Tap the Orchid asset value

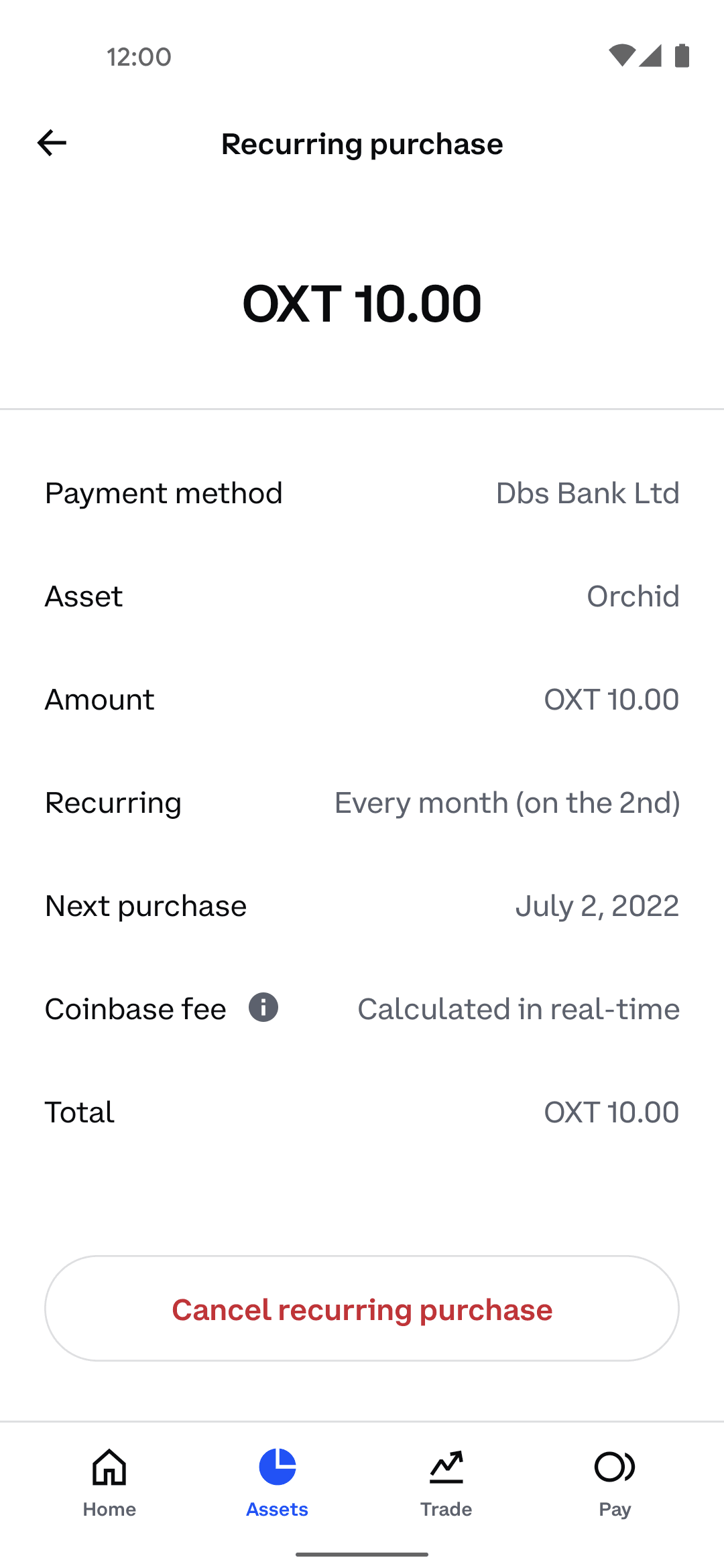[x=633, y=596]
